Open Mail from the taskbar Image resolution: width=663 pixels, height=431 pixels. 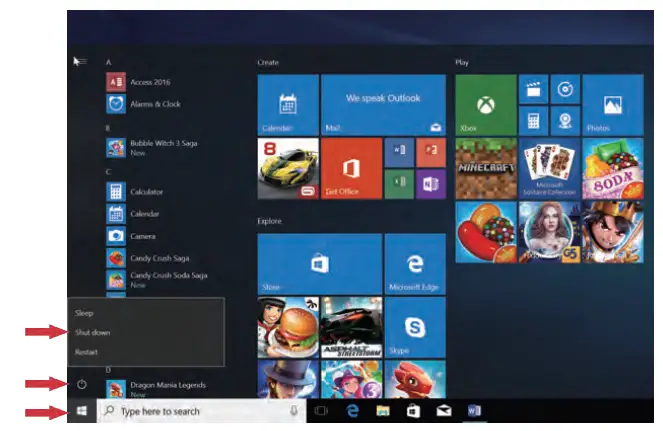pos(444,411)
